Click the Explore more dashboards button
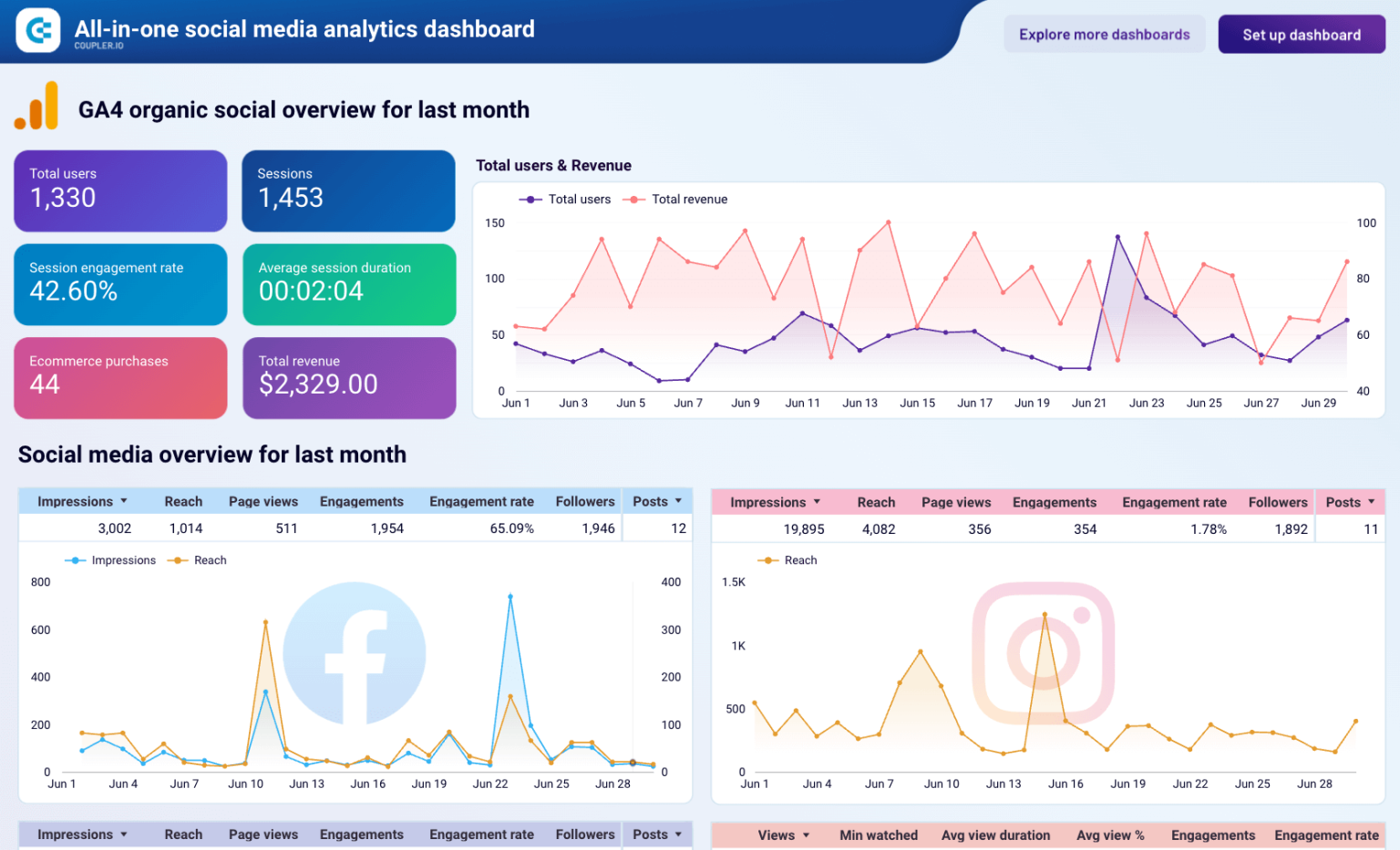 (x=1104, y=34)
